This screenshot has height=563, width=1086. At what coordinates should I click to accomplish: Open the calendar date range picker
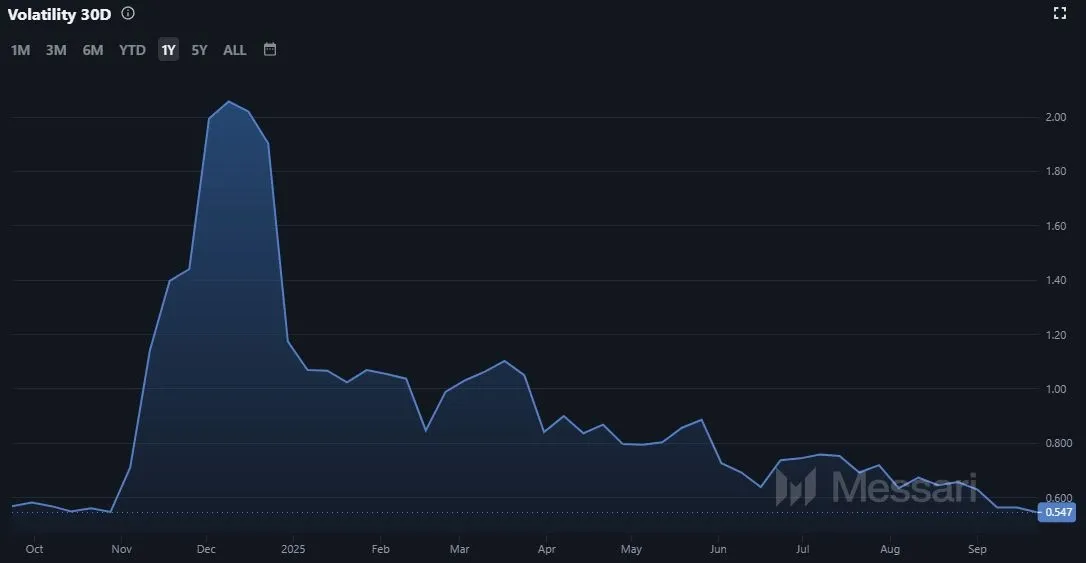270,49
